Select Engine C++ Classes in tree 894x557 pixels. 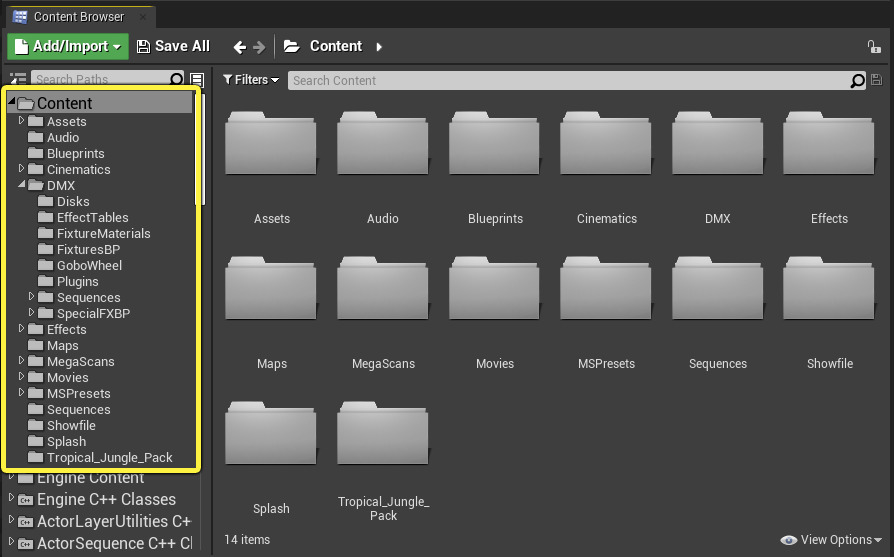click(x=106, y=499)
